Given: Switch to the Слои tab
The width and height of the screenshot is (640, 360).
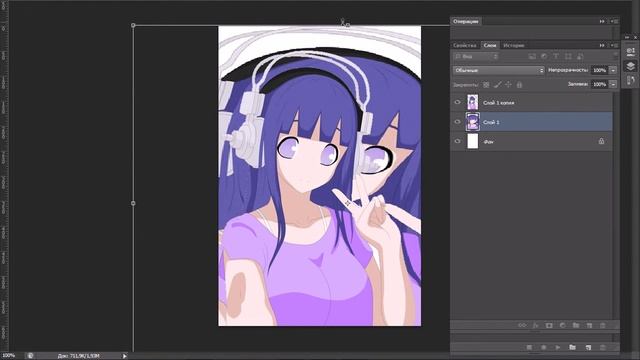Looking at the screenshot, I should pyautogui.click(x=490, y=45).
